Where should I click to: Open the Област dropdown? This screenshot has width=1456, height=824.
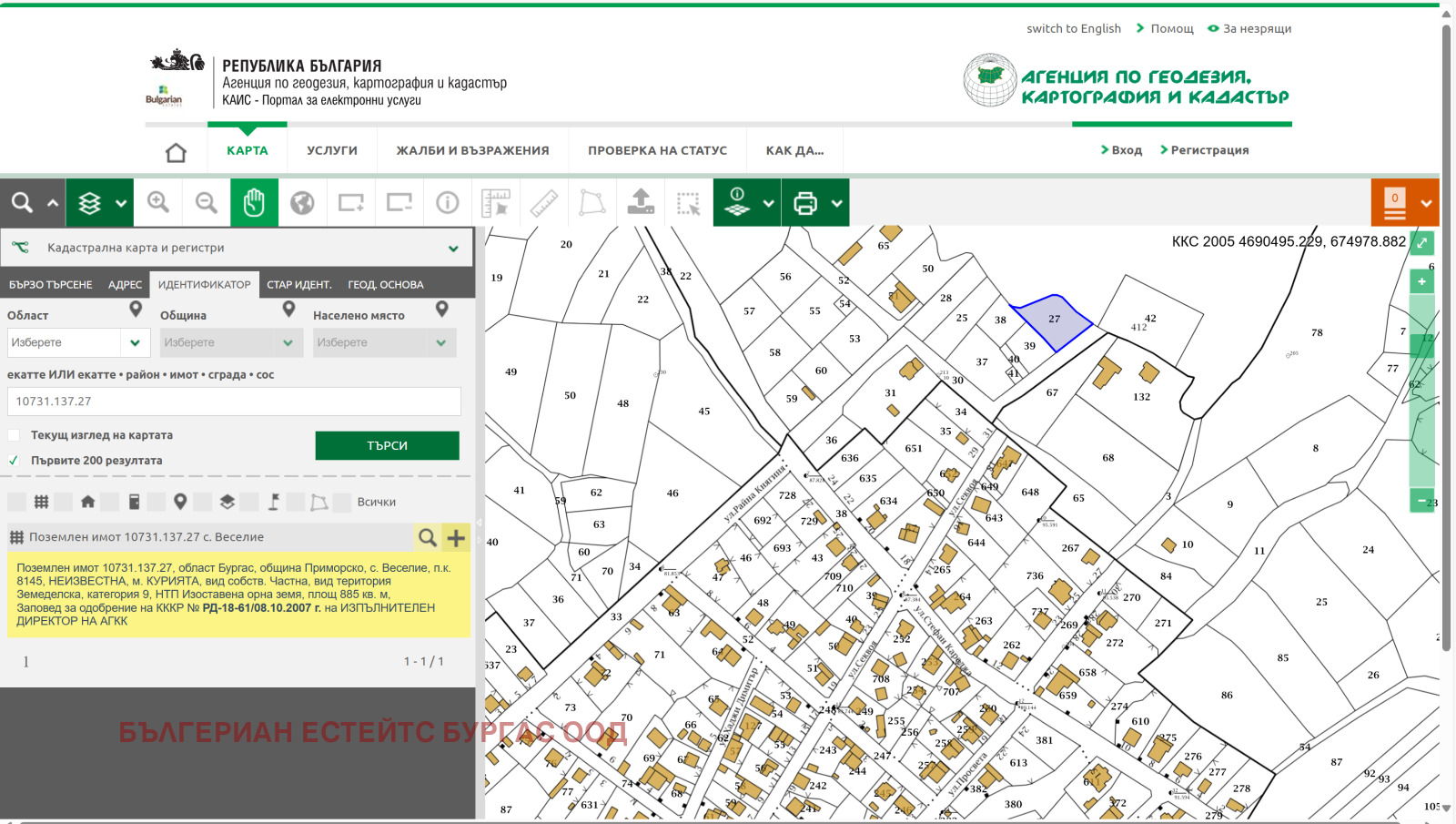[x=135, y=342]
